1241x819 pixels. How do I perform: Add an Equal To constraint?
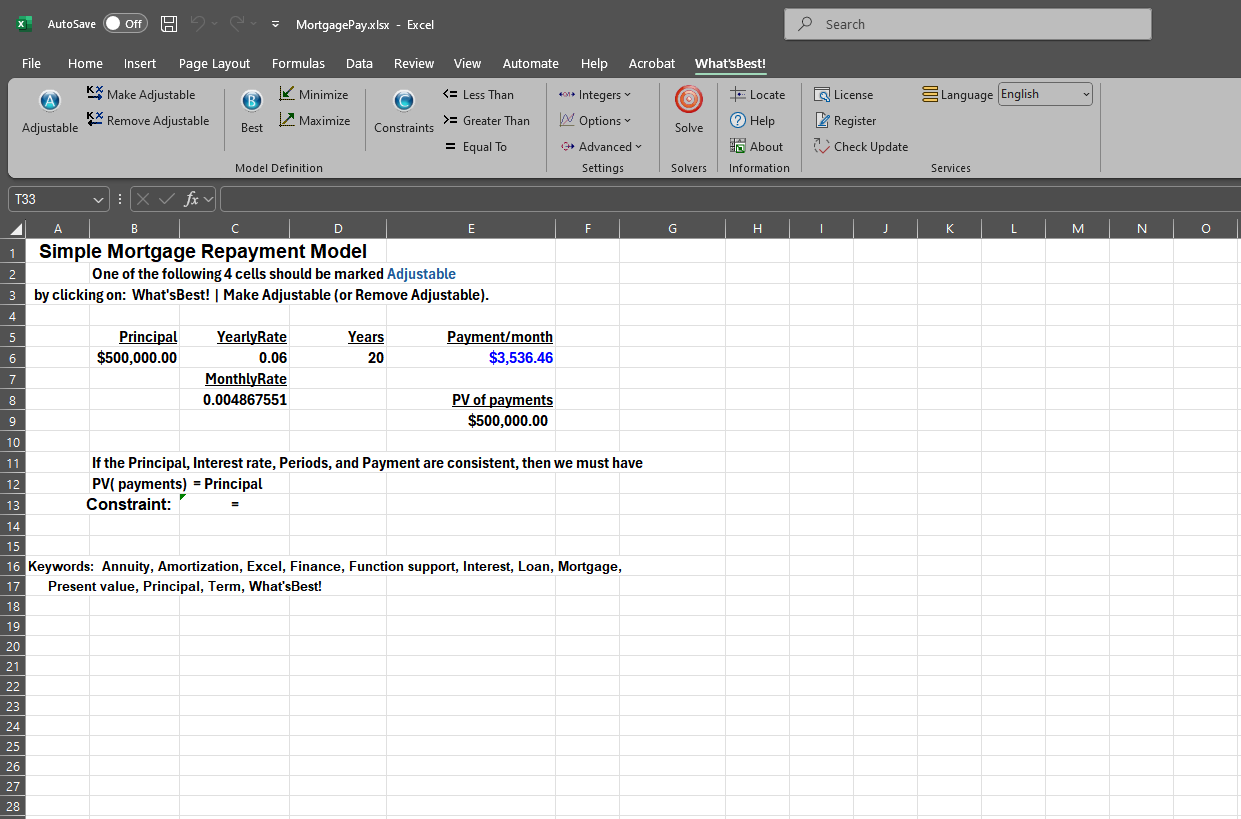pyautogui.click(x=476, y=147)
